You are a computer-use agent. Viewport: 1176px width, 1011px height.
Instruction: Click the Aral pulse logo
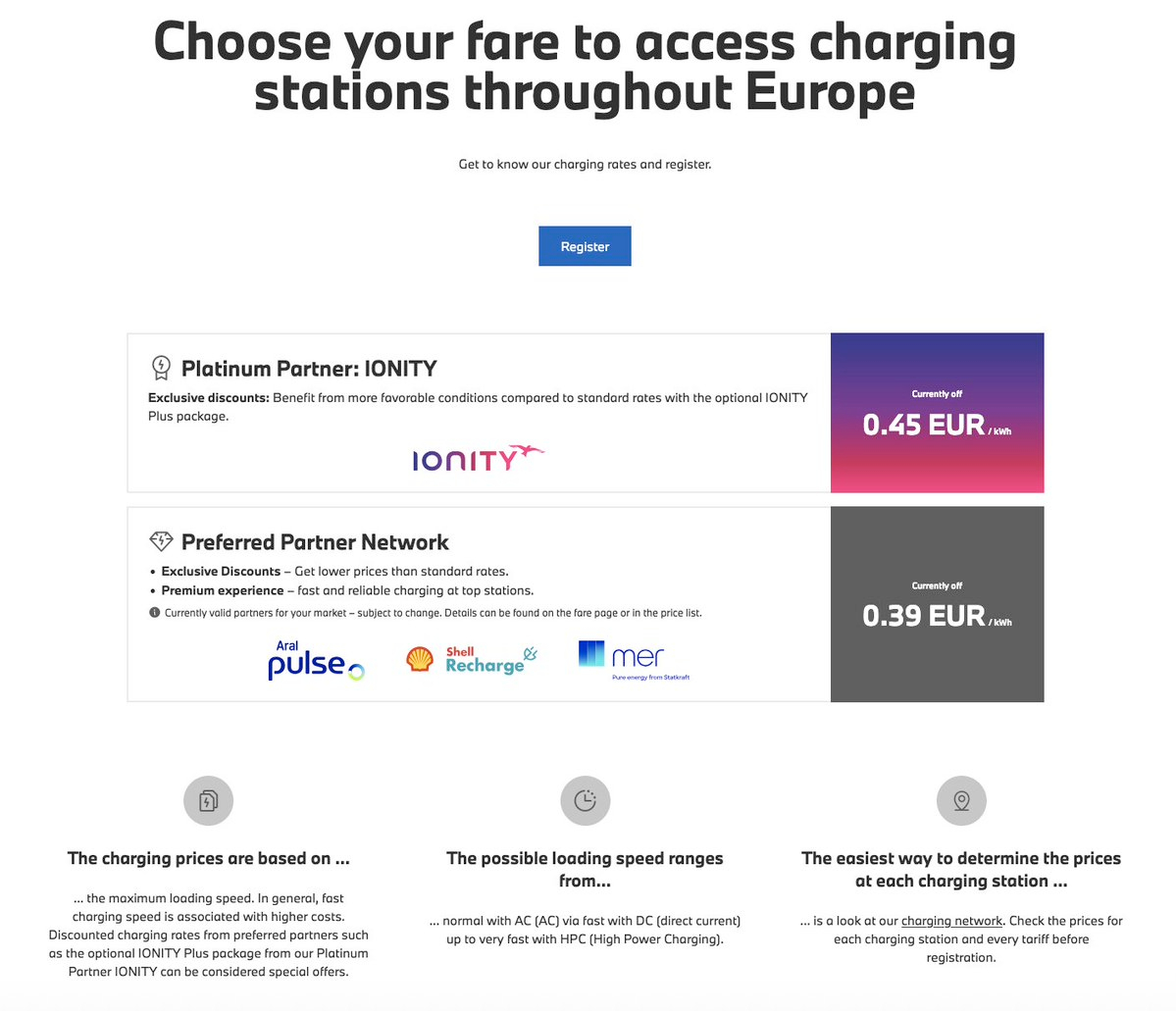pyautogui.click(x=315, y=661)
